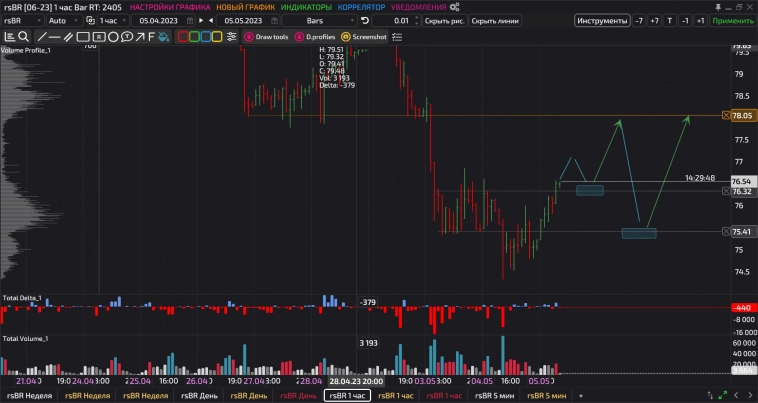Open the drawing settings sliders icon
The width and height of the screenshot is (758, 403).
[x=232, y=37]
